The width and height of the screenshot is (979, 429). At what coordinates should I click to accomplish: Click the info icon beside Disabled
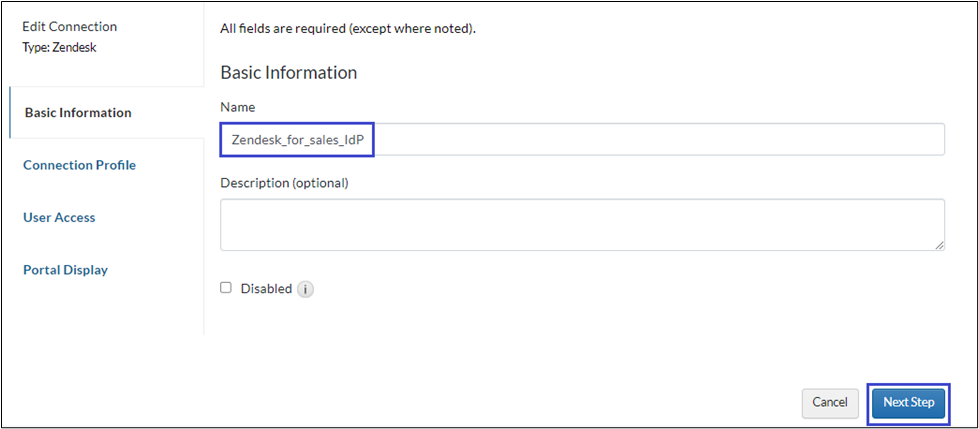(306, 290)
